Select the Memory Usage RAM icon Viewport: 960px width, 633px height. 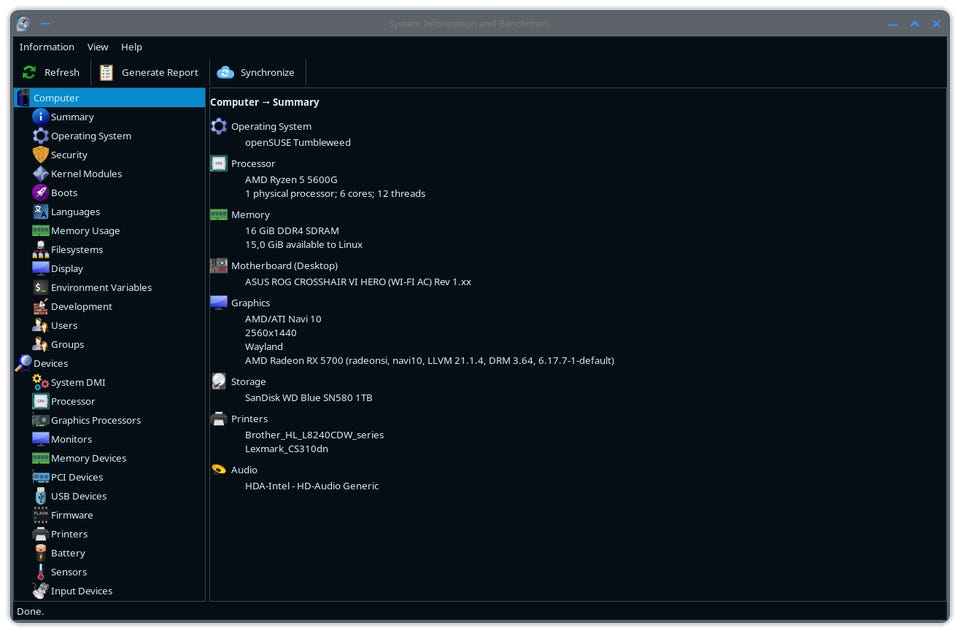pyautogui.click(x=40, y=230)
